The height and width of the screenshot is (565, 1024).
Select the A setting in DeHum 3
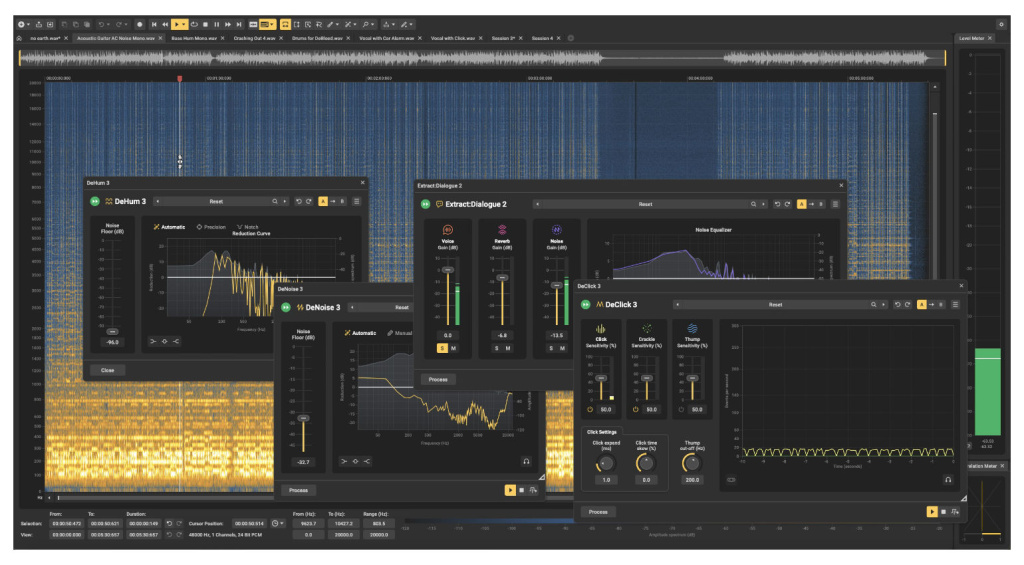(323, 201)
